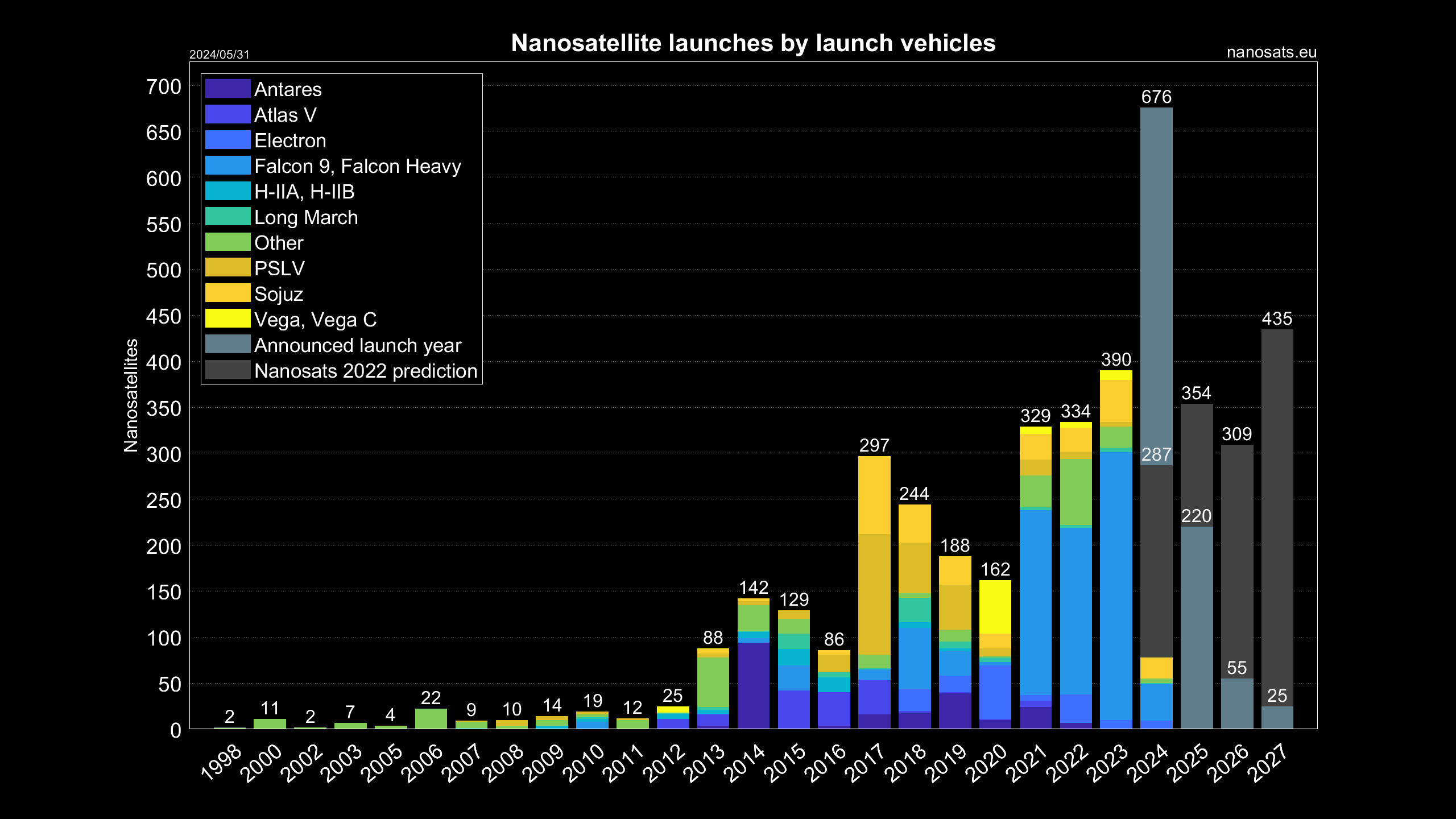
Task: Click the Antares legend color swatch
Action: pyautogui.click(x=227, y=89)
